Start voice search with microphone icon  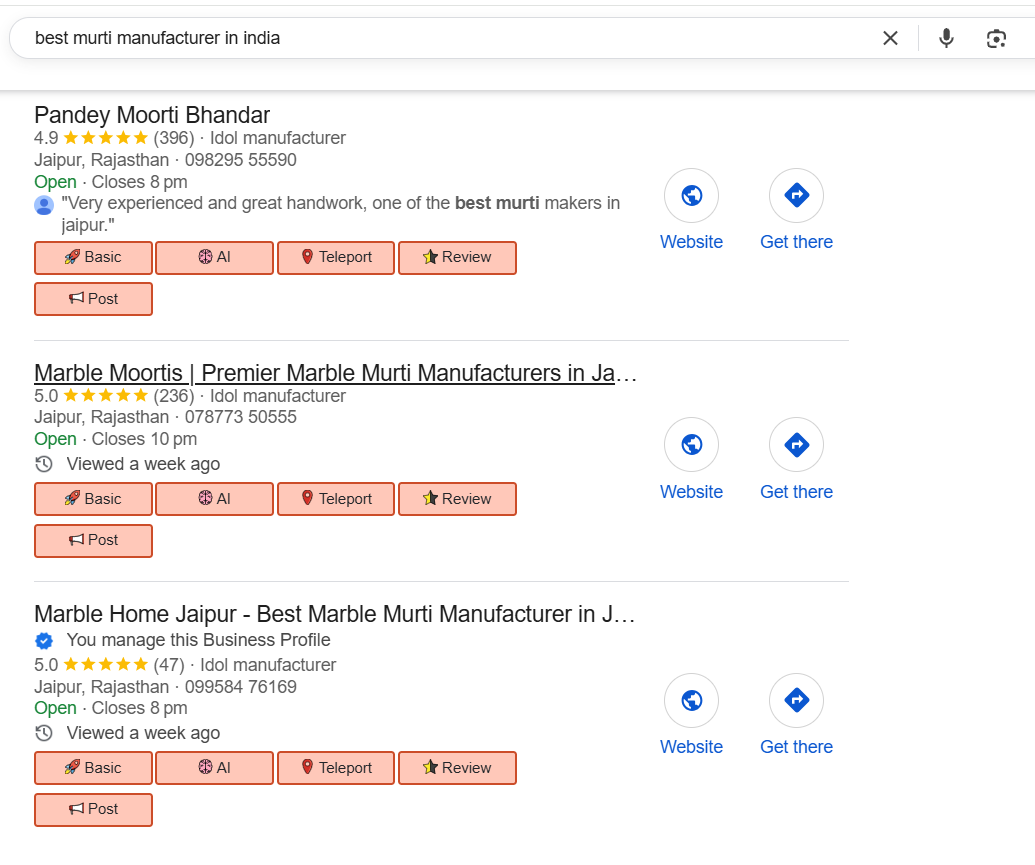[x=946, y=38]
